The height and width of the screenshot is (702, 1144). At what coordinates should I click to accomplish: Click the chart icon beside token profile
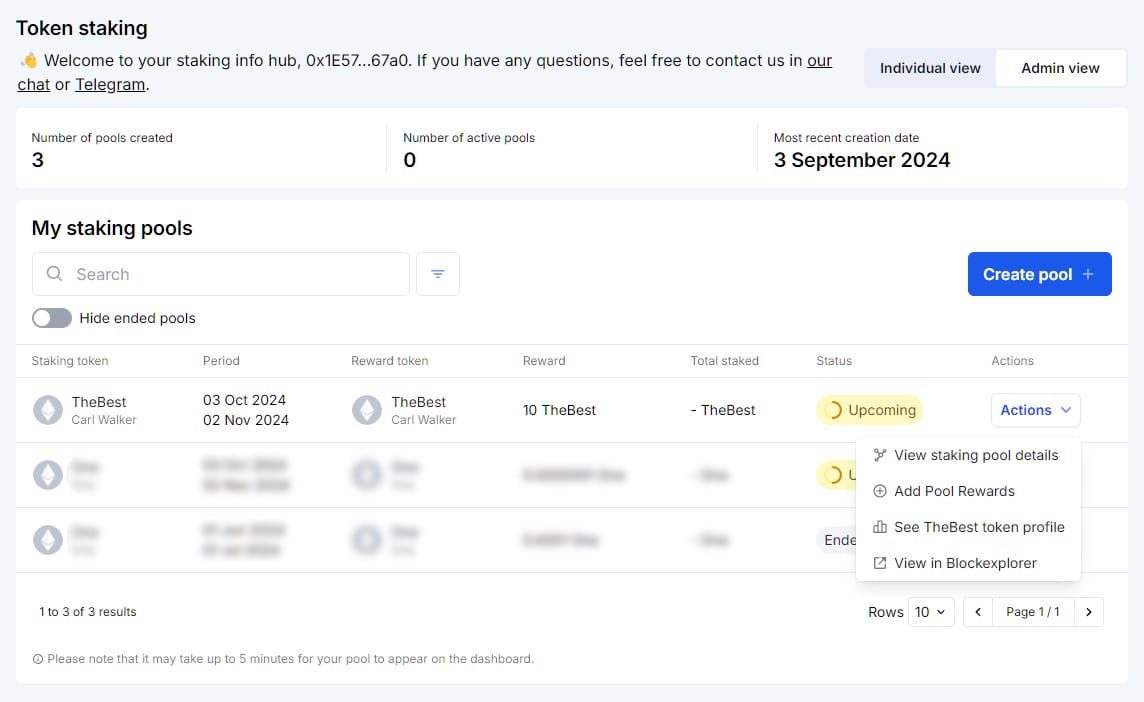coord(880,527)
